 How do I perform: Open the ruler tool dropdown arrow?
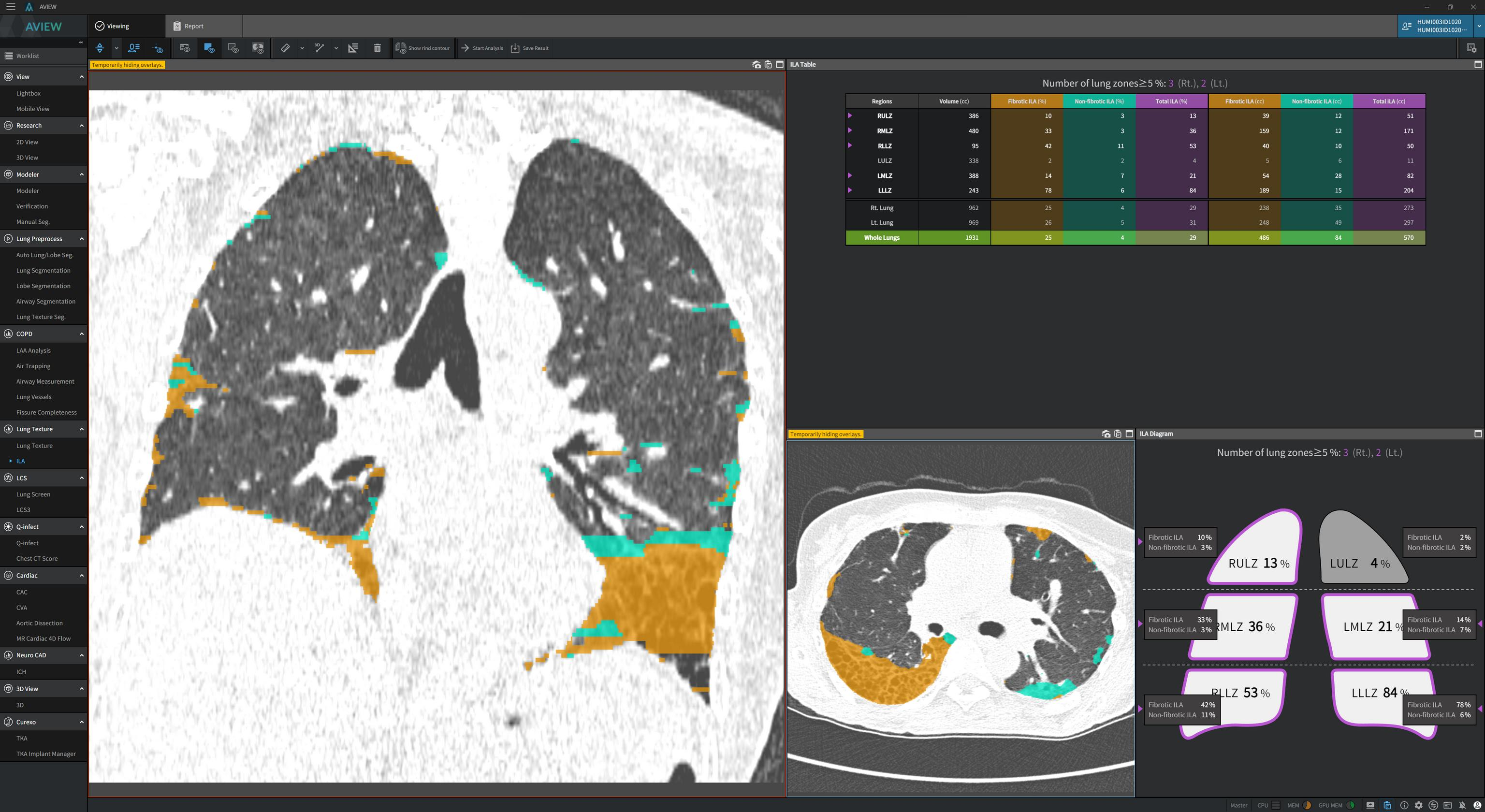click(x=302, y=48)
